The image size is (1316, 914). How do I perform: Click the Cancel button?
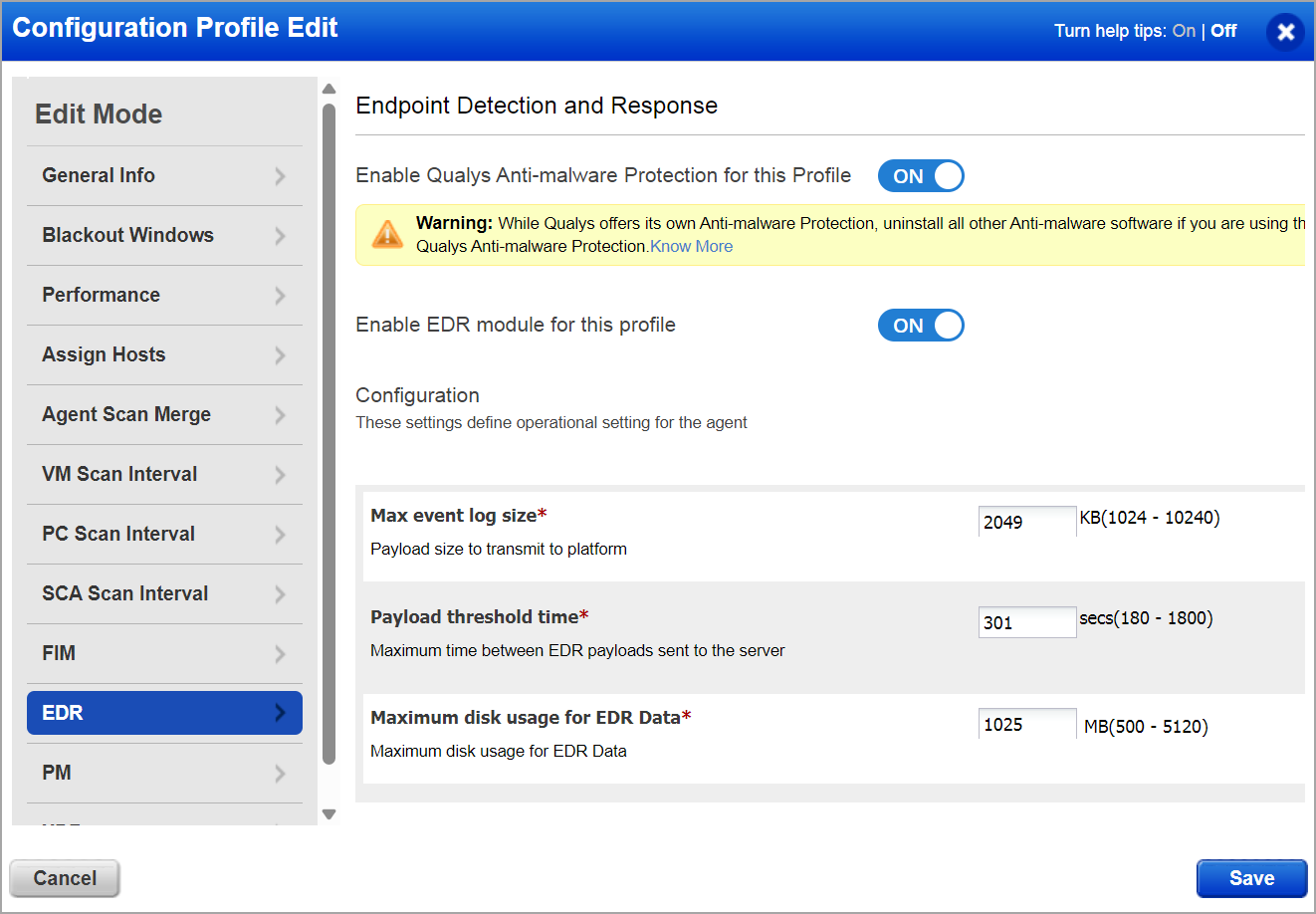point(65,878)
